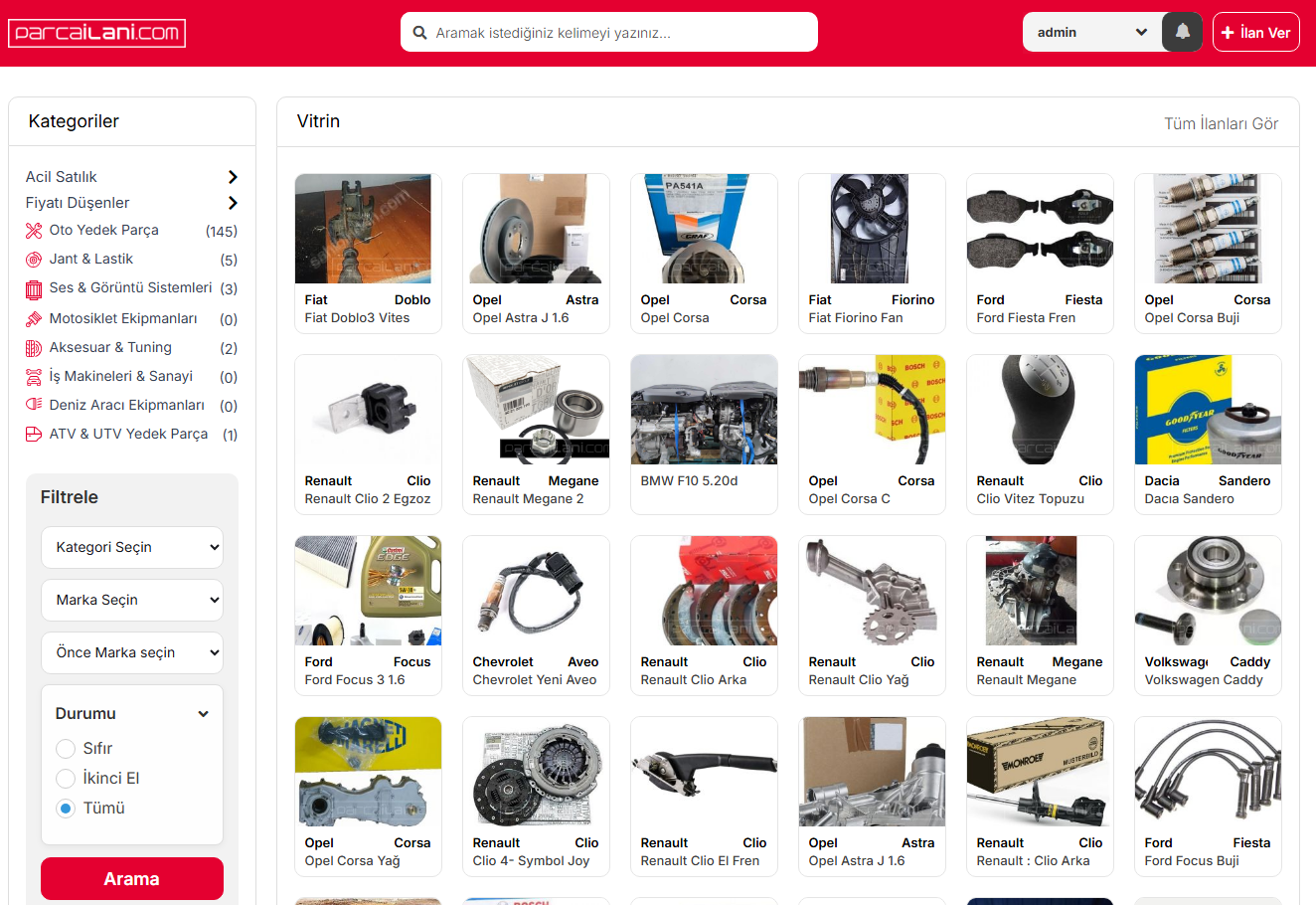Click the Ses & Görüntü Sistemleri icon

pos(34,288)
